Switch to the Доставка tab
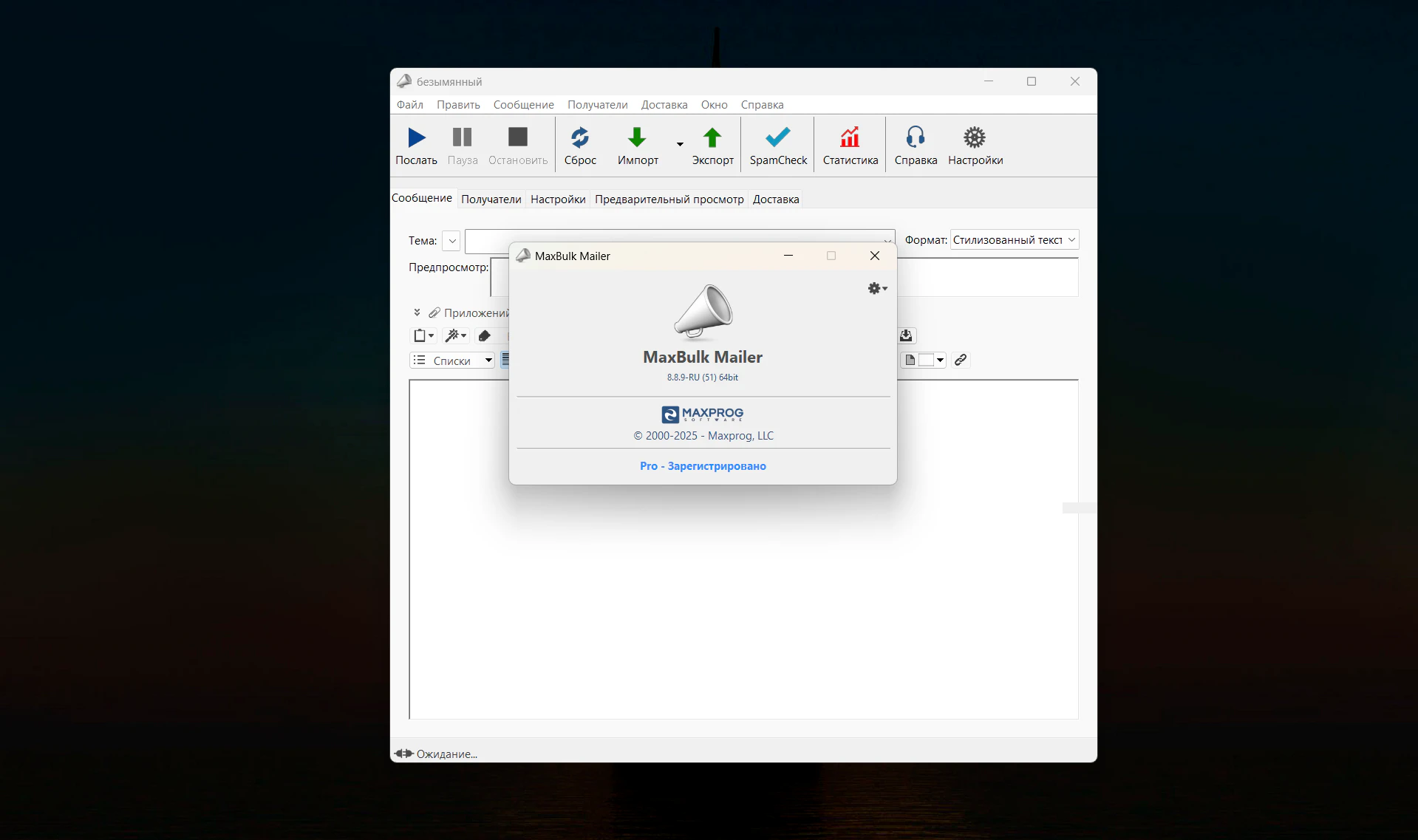 tap(776, 199)
